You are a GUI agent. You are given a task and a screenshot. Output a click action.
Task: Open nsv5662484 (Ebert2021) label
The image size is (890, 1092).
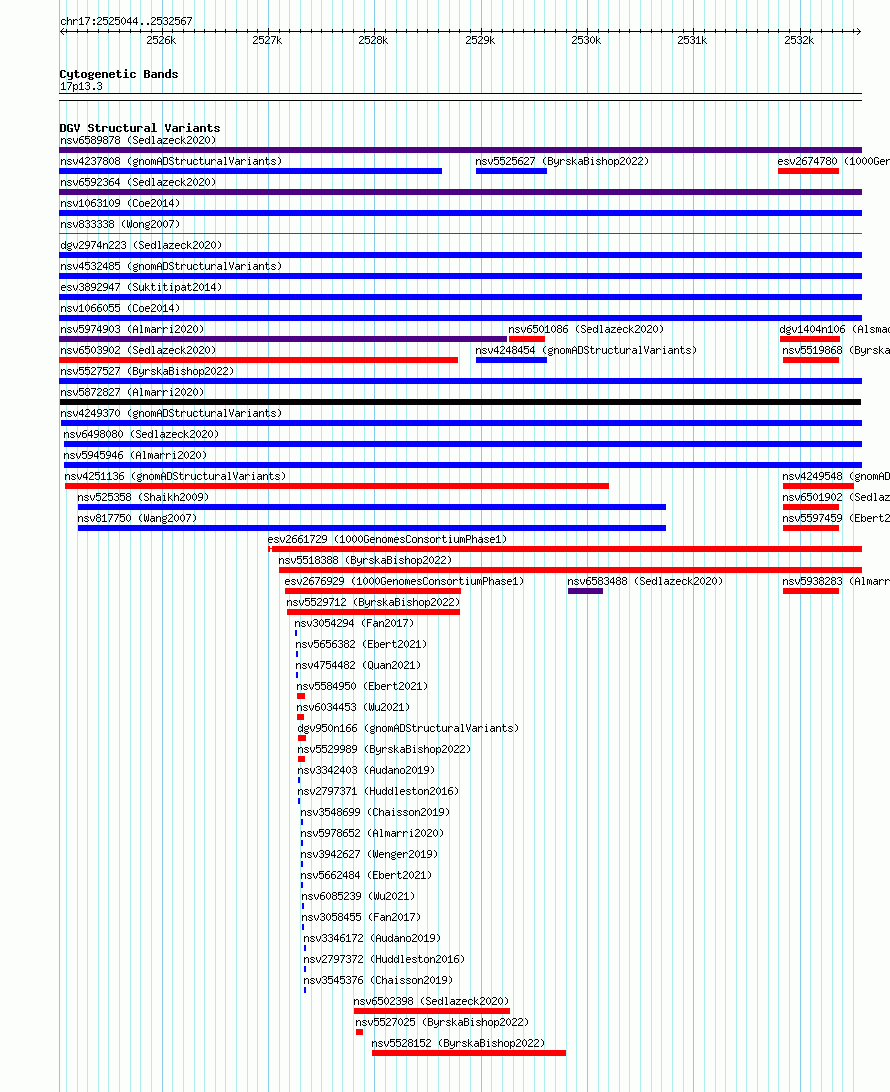point(366,875)
